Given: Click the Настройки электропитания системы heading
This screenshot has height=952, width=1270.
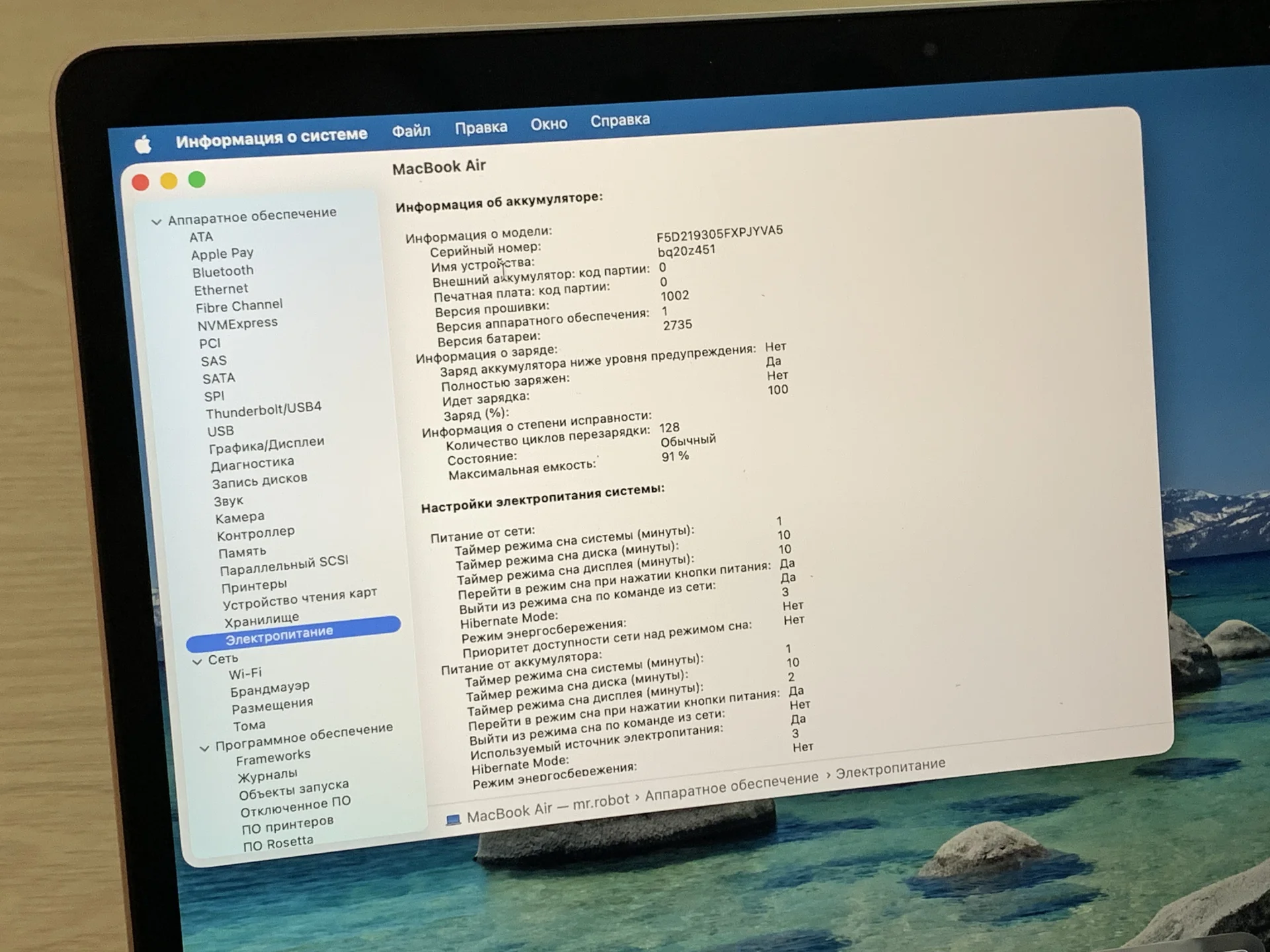Looking at the screenshot, I should click(x=543, y=498).
